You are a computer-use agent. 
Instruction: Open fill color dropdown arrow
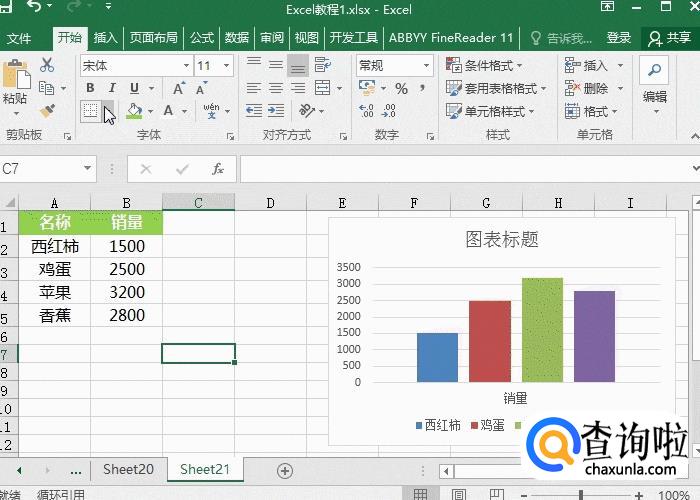(x=150, y=111)
